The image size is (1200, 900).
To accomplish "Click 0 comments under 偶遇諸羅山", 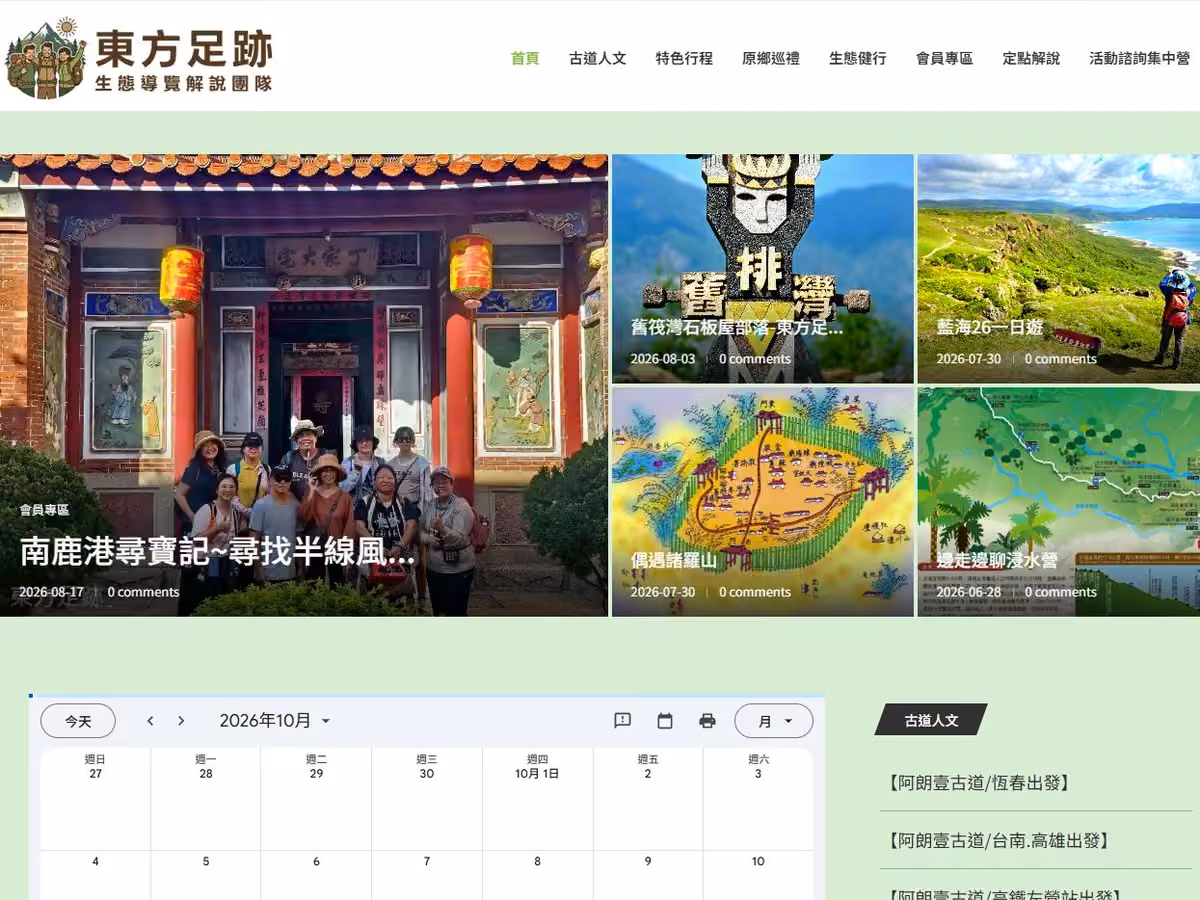I will click(755, 592).
